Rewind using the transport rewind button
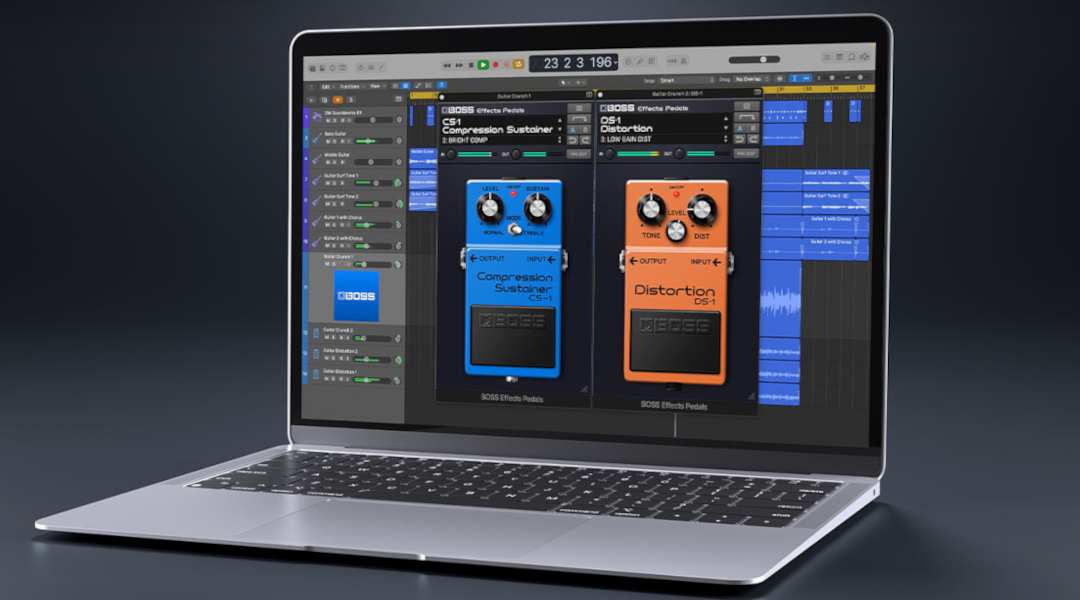The height and width of the screenshot is (600, 1080). [x=446, y=65]
